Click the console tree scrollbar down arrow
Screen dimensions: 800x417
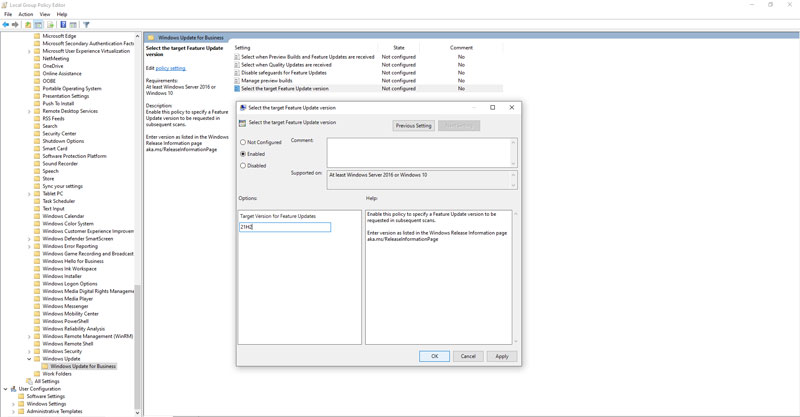click(x=137, y=412)
